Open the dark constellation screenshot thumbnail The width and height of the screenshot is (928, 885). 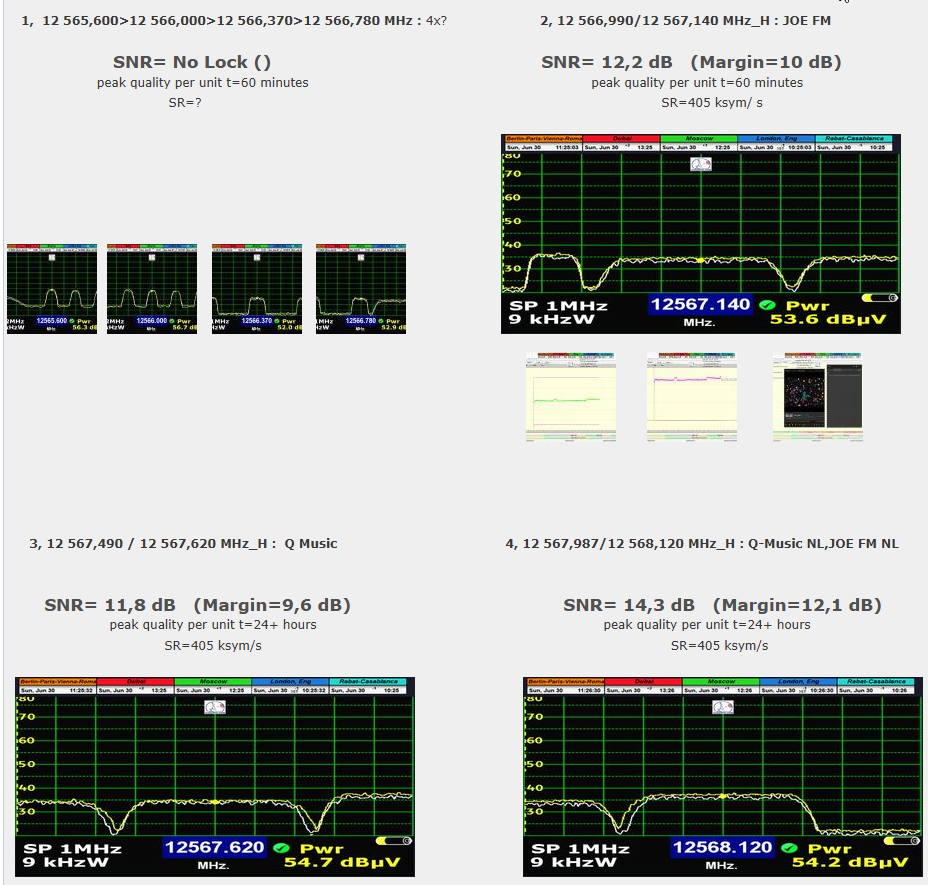tap(817, 396)
